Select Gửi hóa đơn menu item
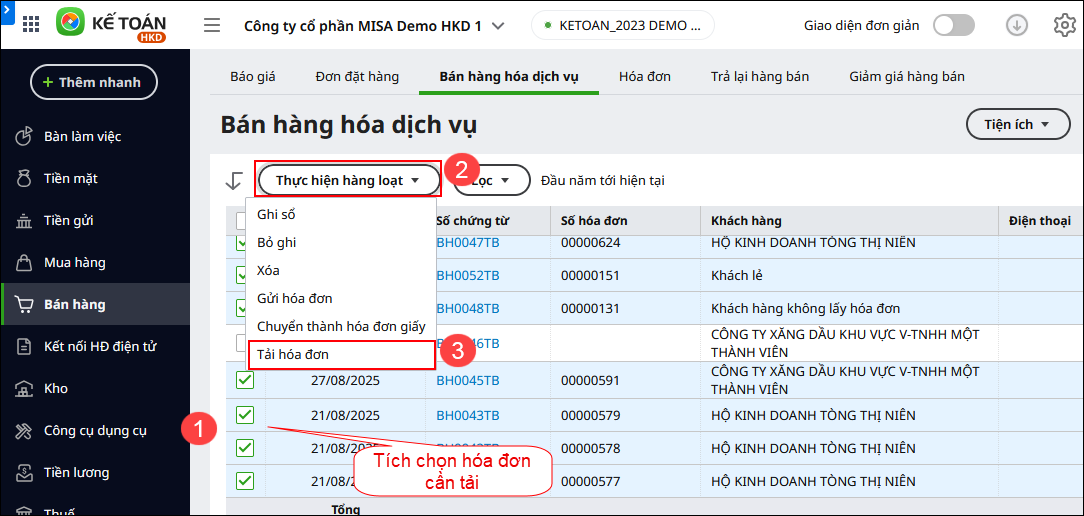Viewport: 1084px width, 516px height. pyautogui.click(x=295, y=298)
